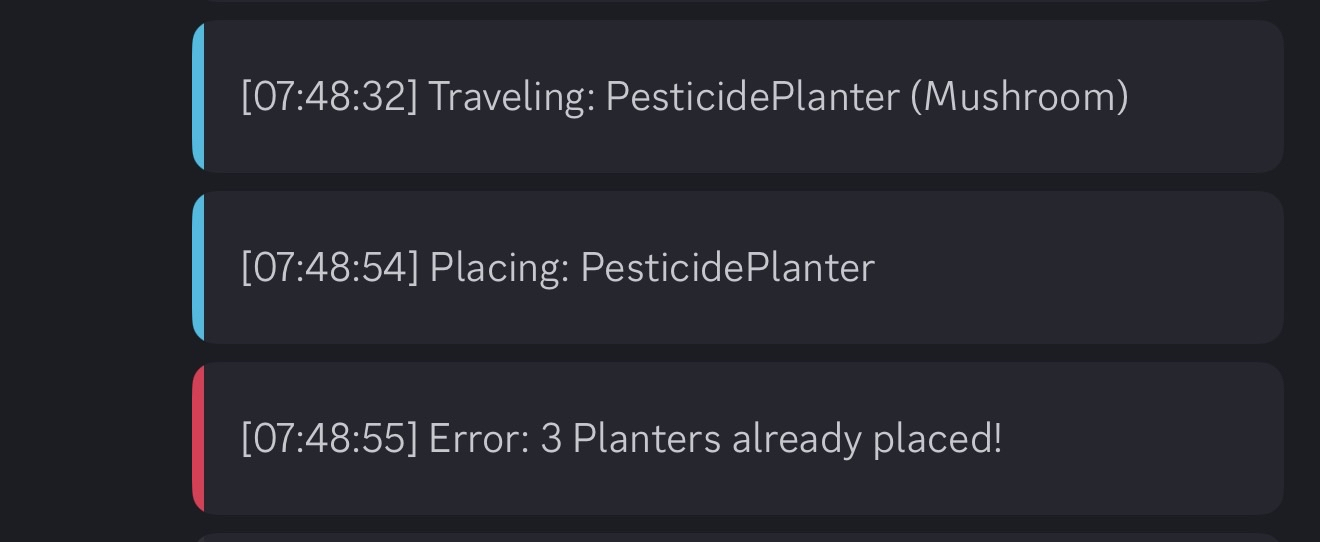Click PesticidePlanter in the Placing message
The height and width of the screenshot is (542, 1320).
[x=727, y=268]
